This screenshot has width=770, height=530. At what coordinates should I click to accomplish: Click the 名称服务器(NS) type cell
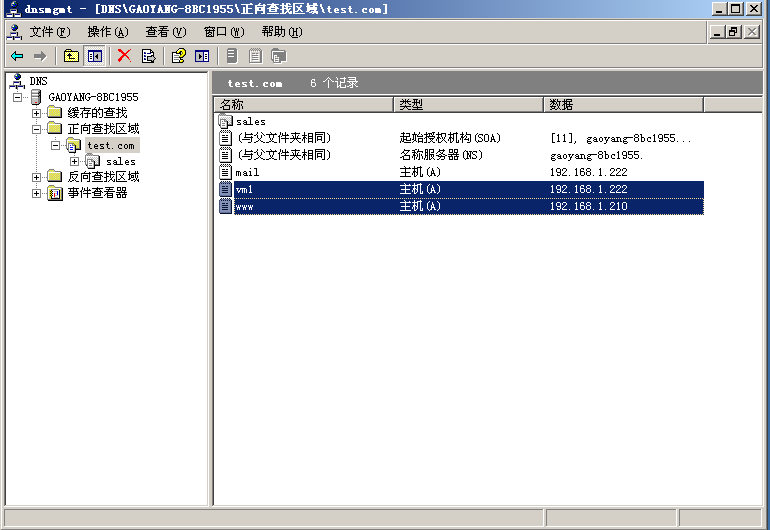441,155
